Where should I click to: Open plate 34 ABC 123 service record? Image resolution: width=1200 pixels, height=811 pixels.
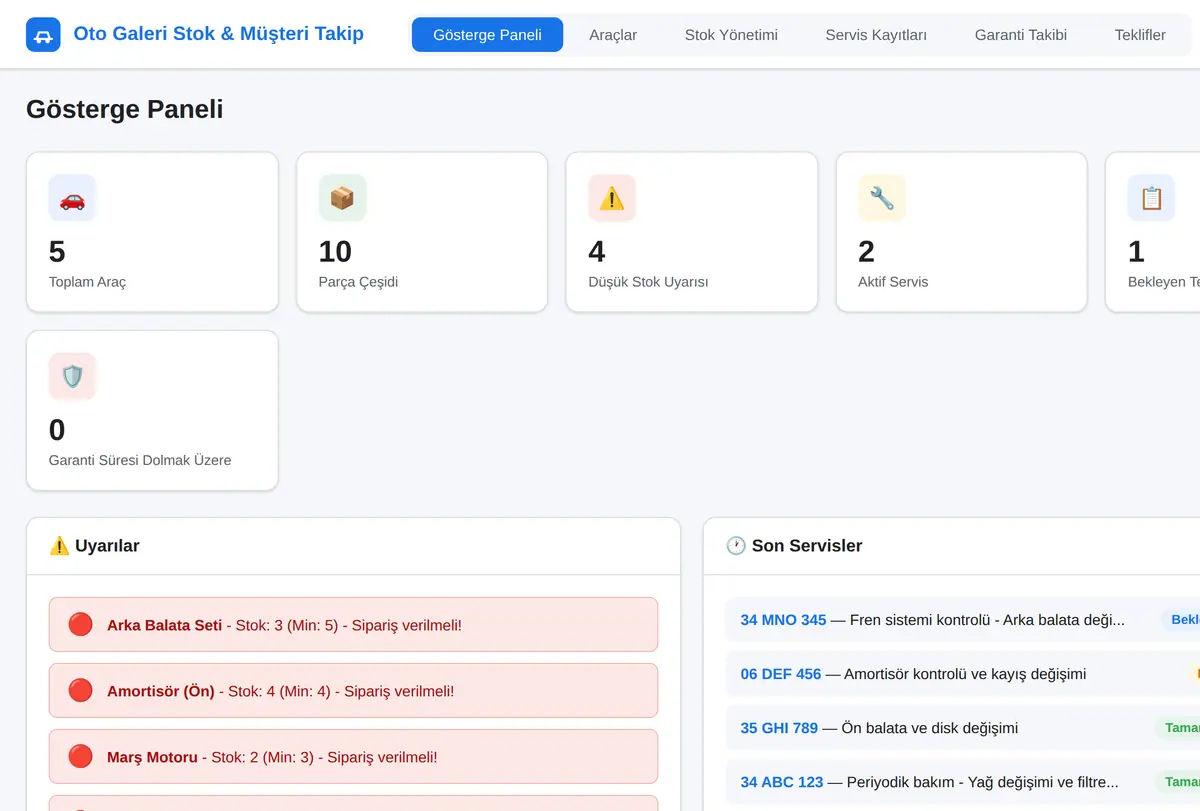point(782,782)
